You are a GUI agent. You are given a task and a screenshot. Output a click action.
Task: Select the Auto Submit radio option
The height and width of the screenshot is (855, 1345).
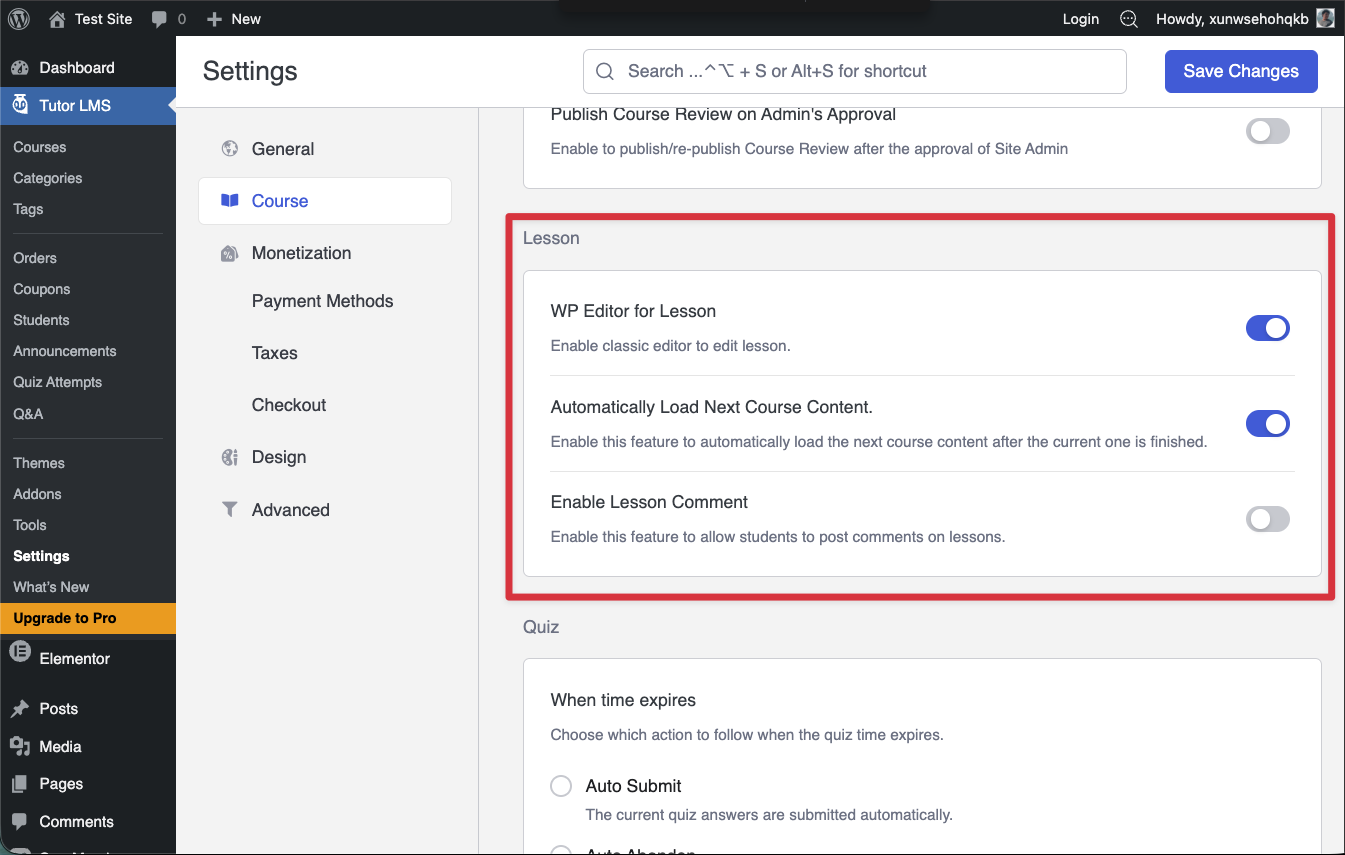tap(562, 786)
